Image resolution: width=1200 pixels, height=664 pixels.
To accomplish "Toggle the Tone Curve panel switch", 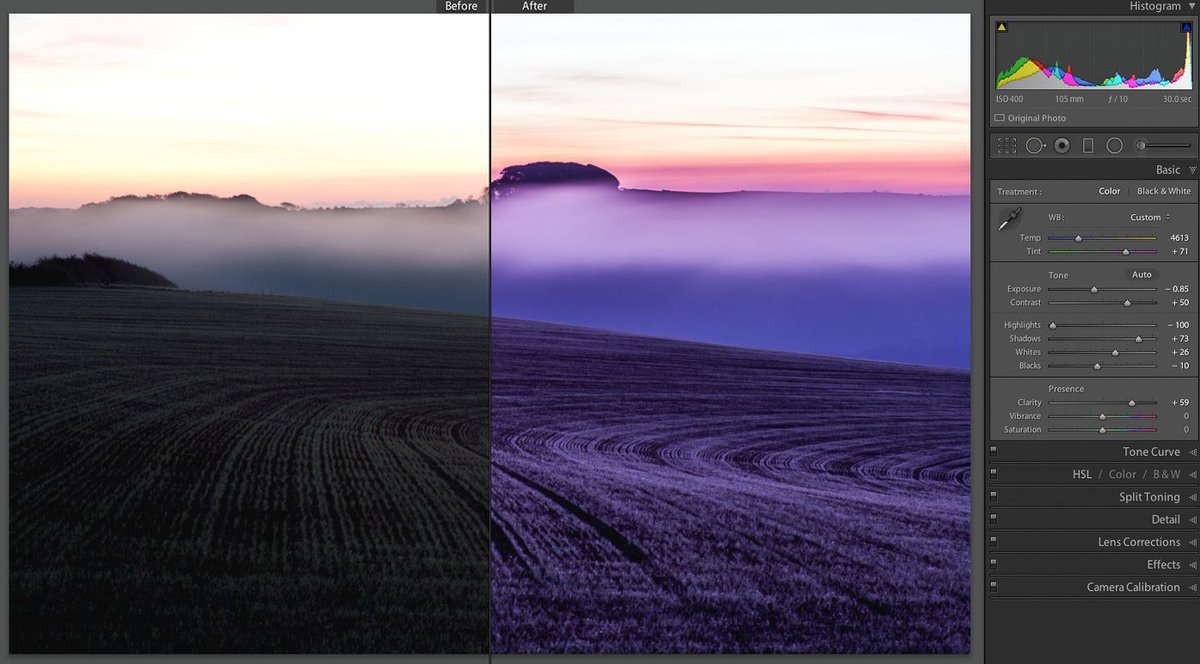I will coord(993,452).
